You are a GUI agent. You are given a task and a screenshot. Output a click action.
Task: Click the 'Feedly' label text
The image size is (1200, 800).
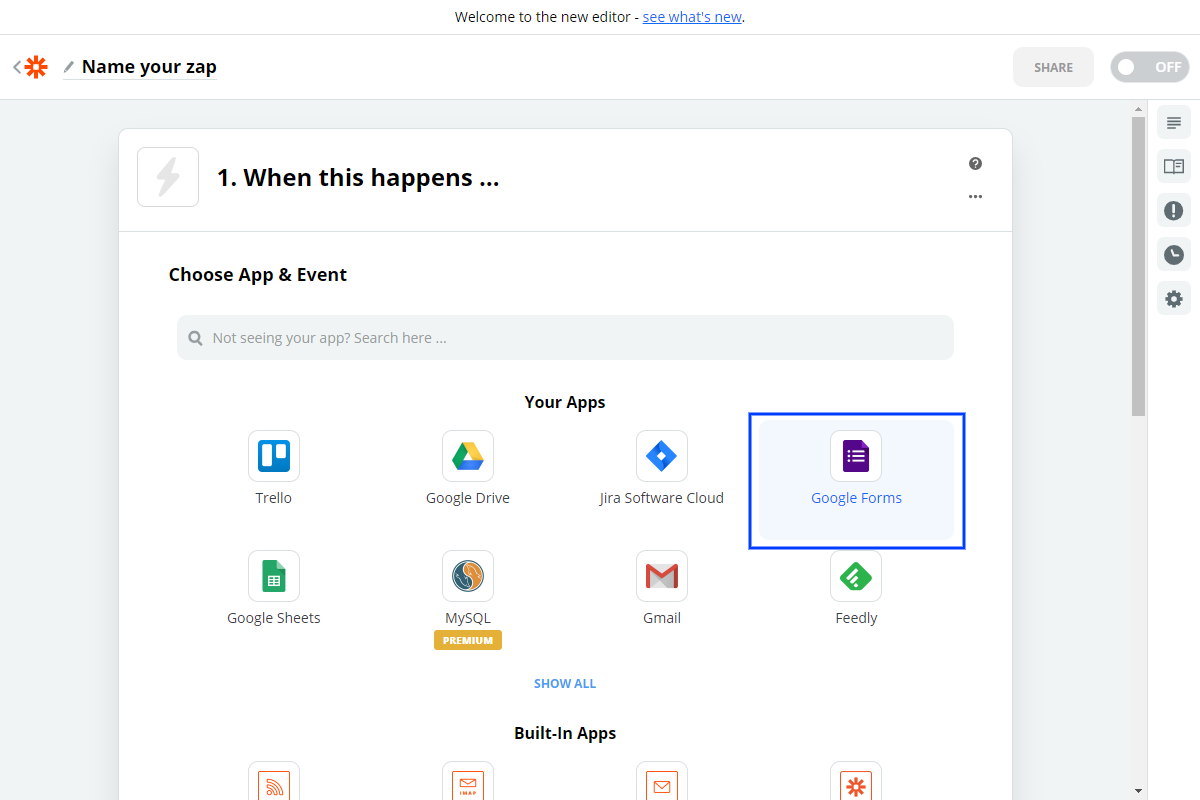[x=856, y=618]
